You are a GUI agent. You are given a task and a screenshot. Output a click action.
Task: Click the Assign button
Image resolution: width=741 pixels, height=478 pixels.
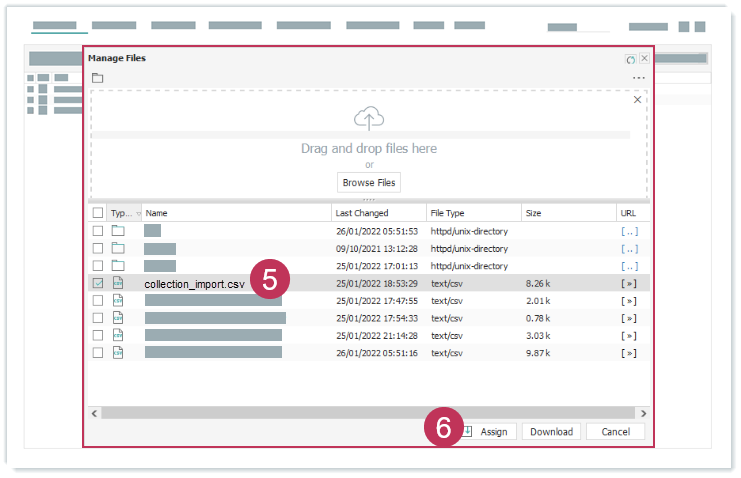click(x=487, y=432)
